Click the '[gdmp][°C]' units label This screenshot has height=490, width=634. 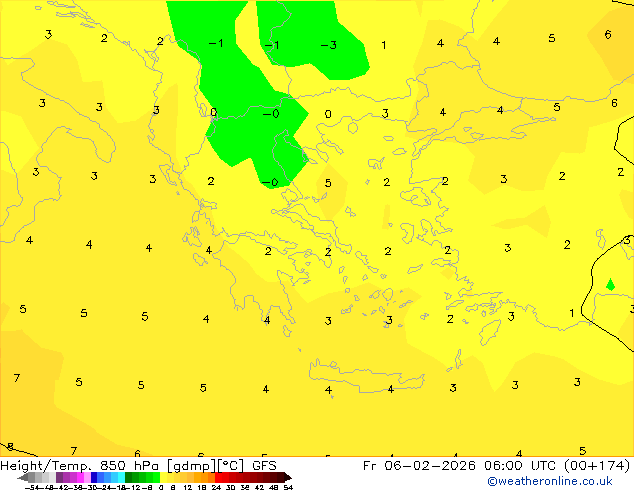205,466
